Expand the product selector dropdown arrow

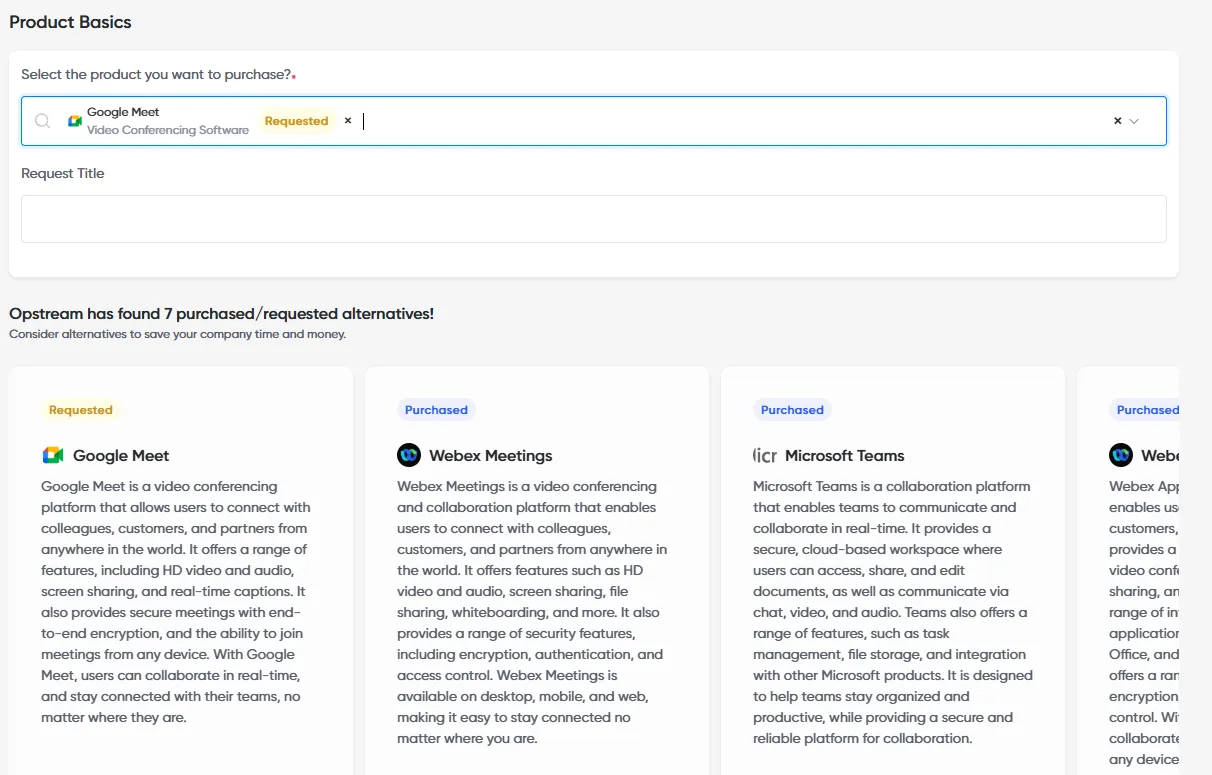coord(1134,121)
